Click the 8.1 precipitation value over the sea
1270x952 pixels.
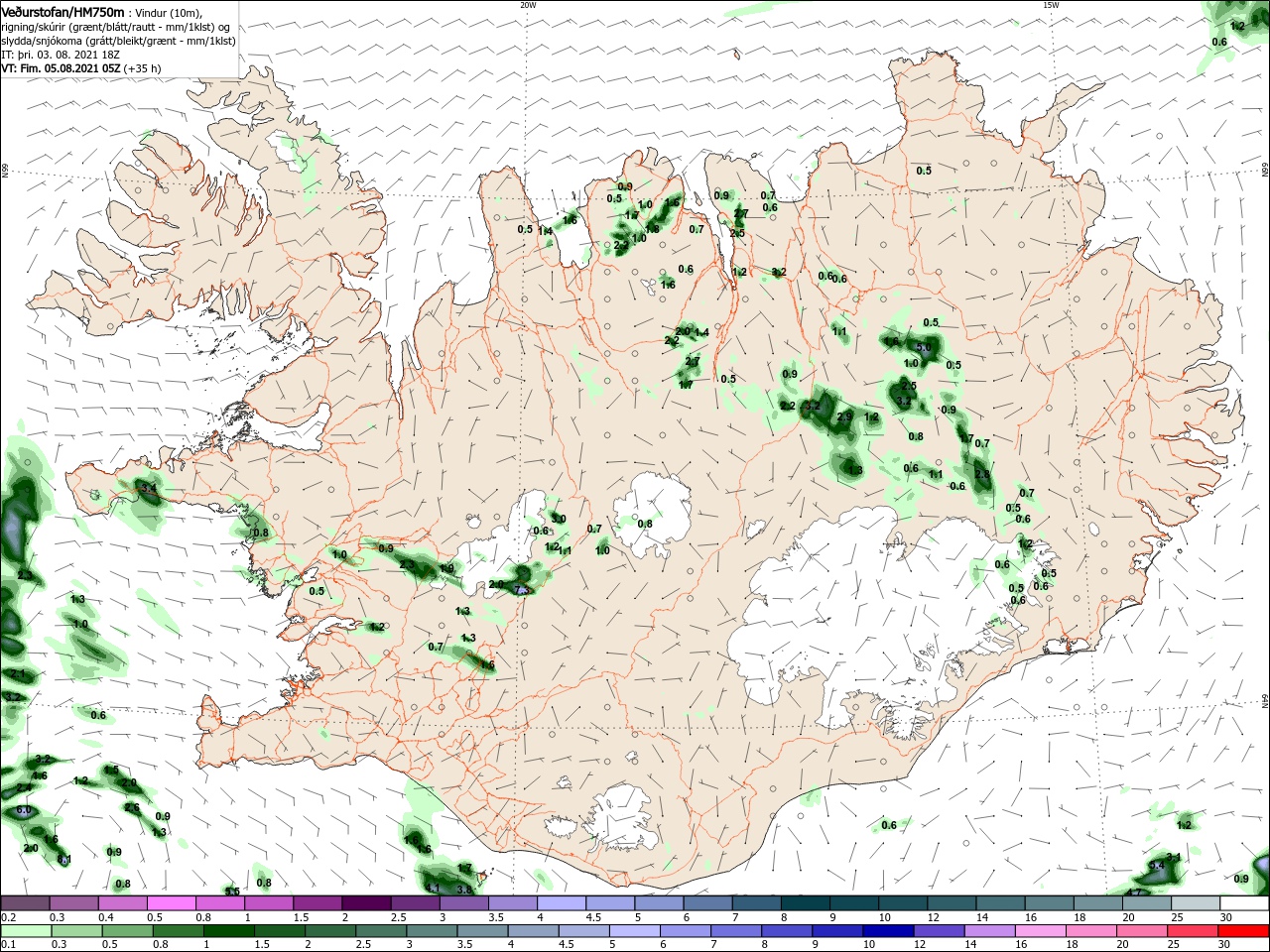pyautogui.click(x=64, y=859)
